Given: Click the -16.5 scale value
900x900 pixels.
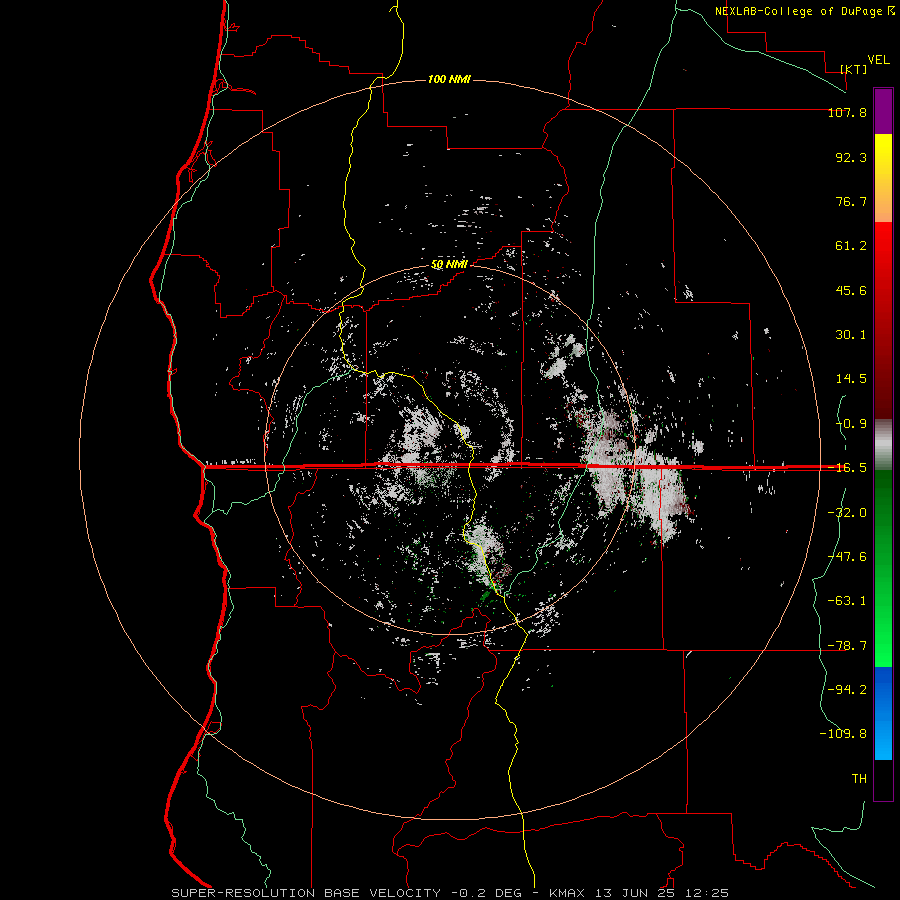Looking at the screenshot, I should (x=847, y=468).
